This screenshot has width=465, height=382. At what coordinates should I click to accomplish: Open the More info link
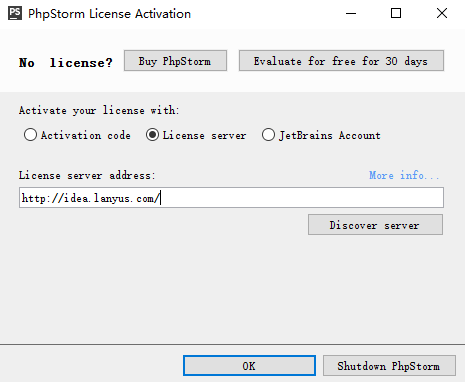click(x=404, y=175)
